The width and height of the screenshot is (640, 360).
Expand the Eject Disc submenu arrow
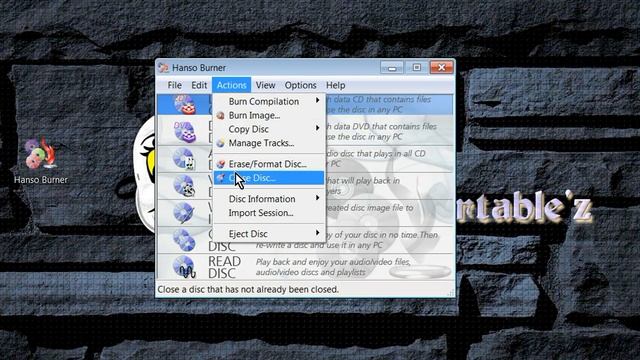(317, 233)
